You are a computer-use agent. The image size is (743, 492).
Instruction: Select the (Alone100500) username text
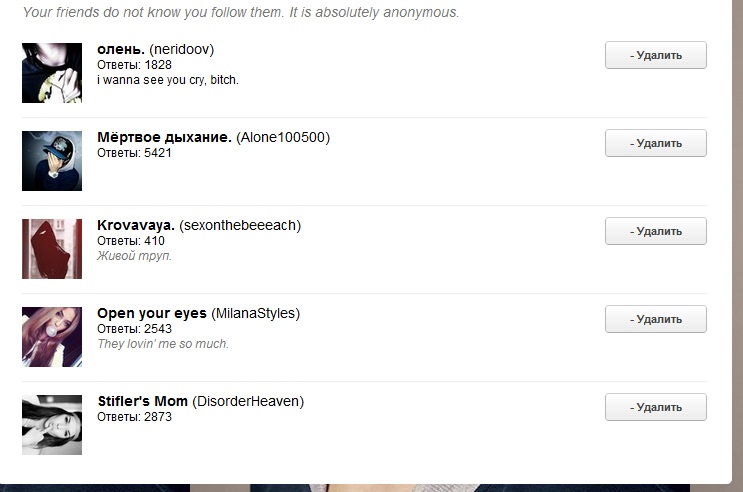pos(283,137)
